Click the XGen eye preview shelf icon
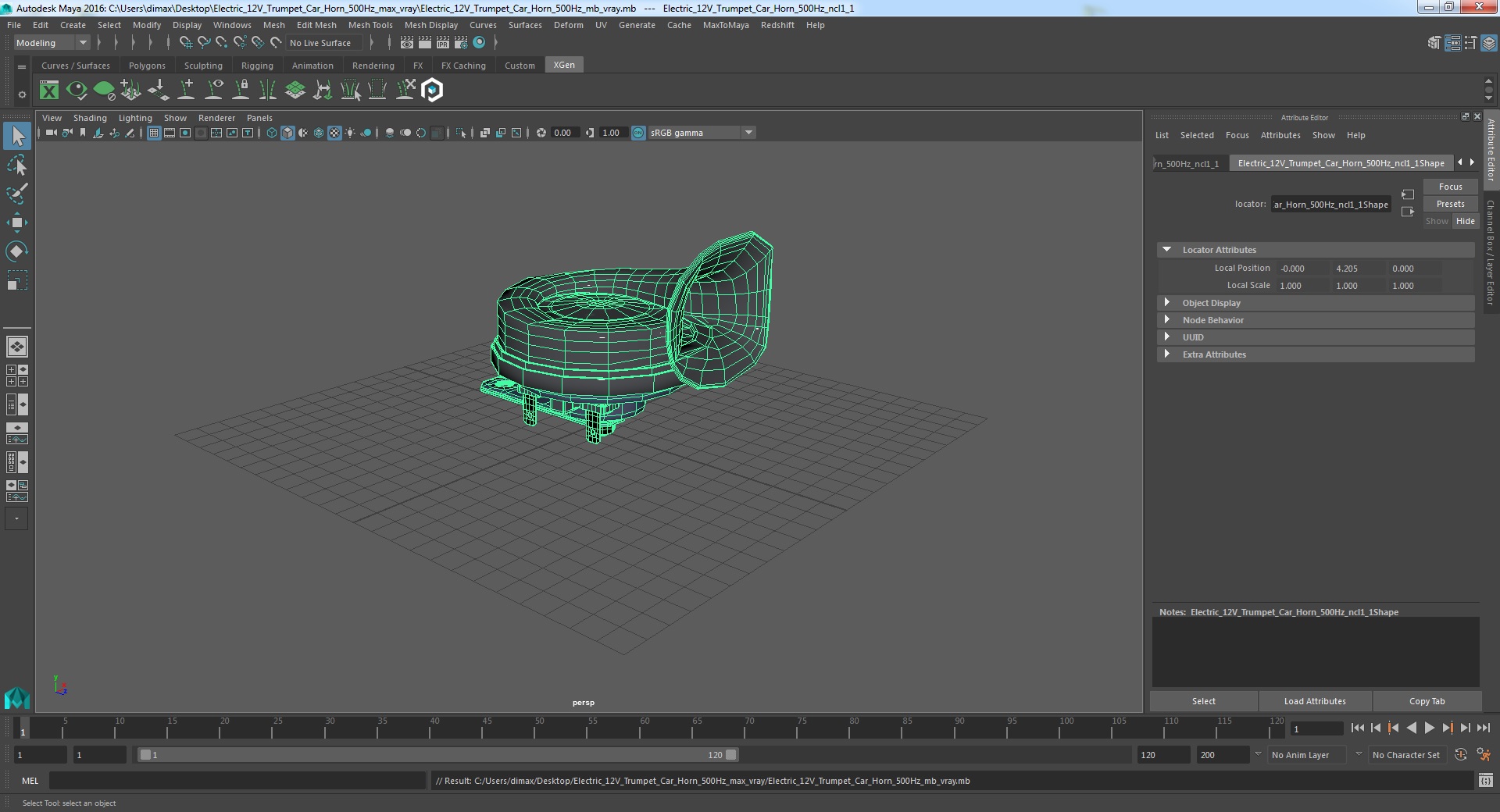The width and height of the screenshot is (1500, 812). click(x=77, y=91)
